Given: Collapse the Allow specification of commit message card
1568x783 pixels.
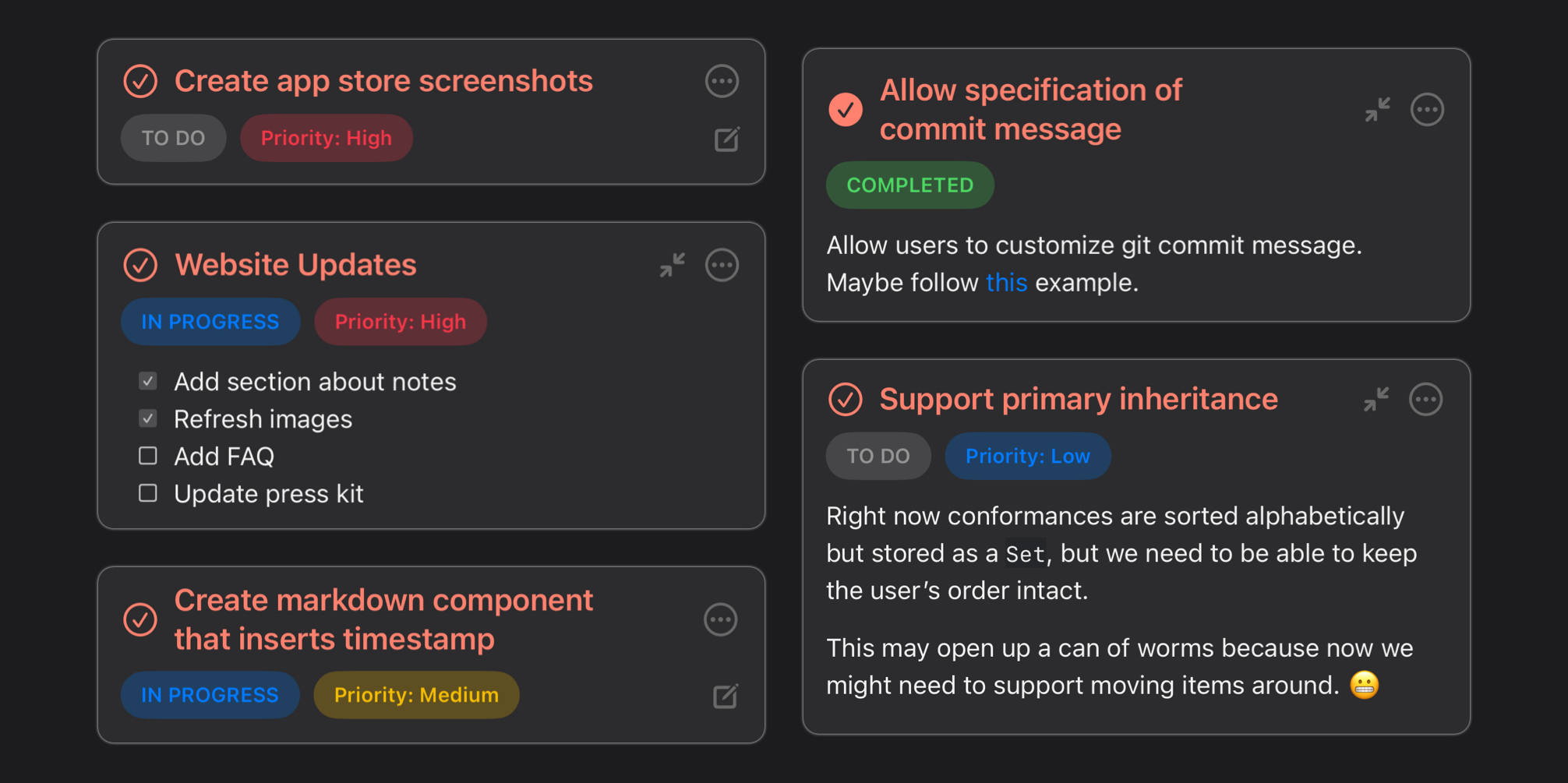Looking at the screenshot, I should click(1378, 109).
